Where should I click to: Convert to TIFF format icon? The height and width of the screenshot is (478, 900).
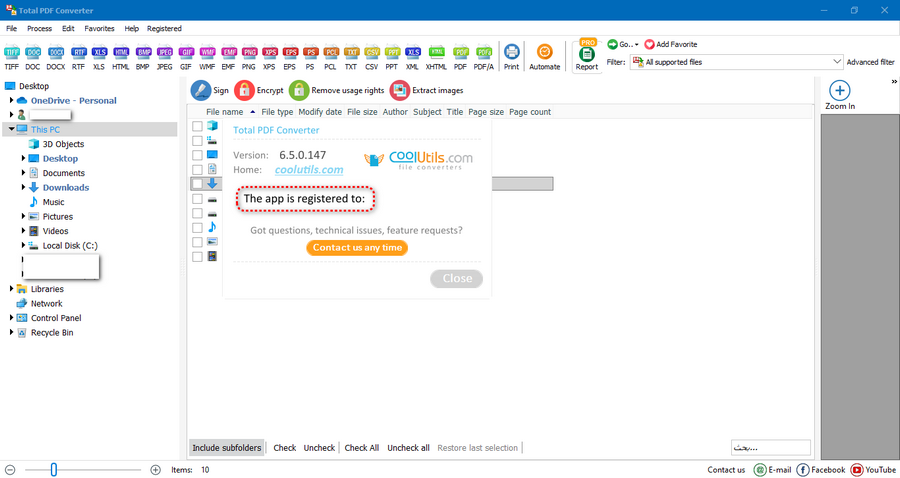coord(11,52)
